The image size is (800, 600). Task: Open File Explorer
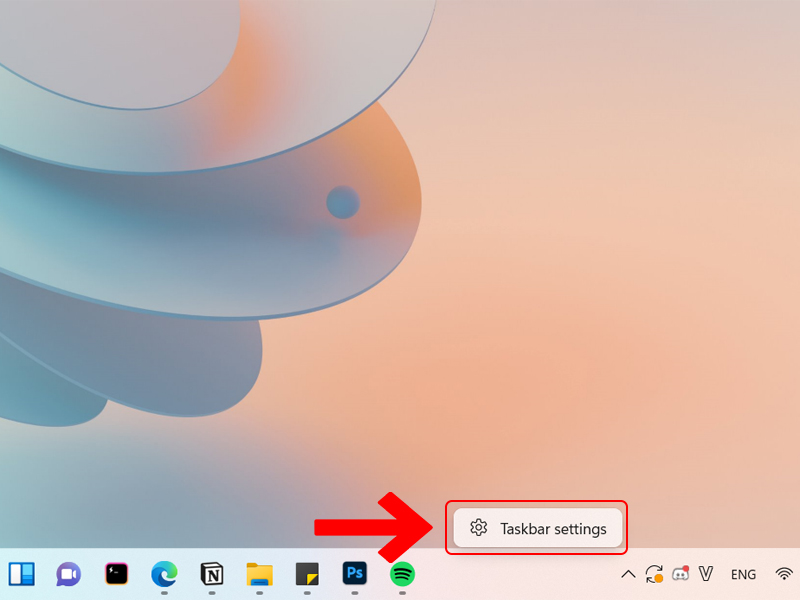click(258, 575)
